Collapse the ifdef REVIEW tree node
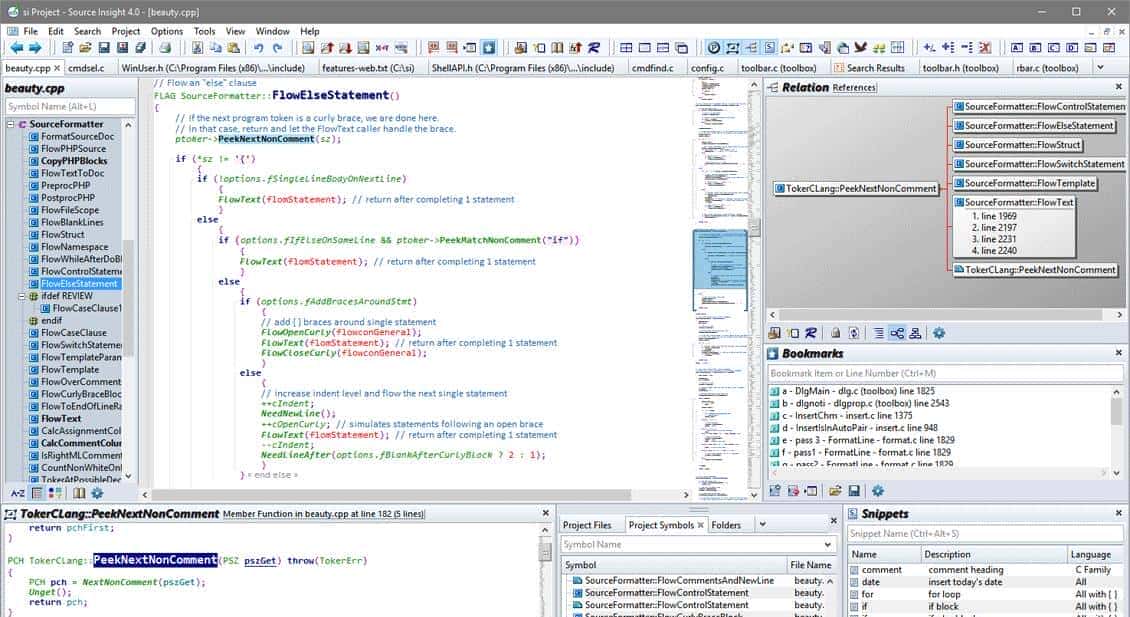This screenshot has width=1130, height=617. (x=22, y=297)
